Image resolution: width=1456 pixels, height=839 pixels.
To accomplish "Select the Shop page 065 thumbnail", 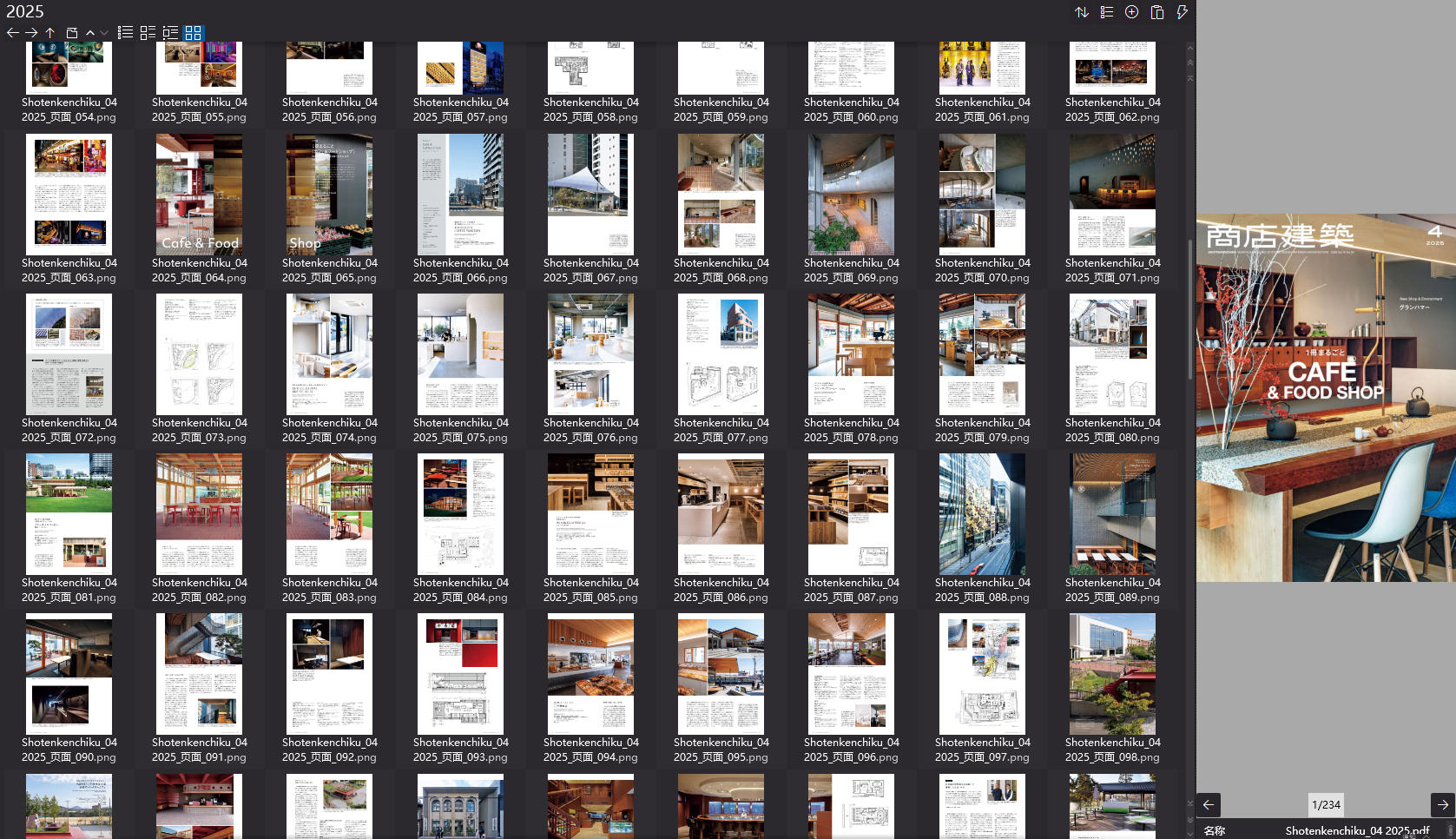I will tap(329, 195).
